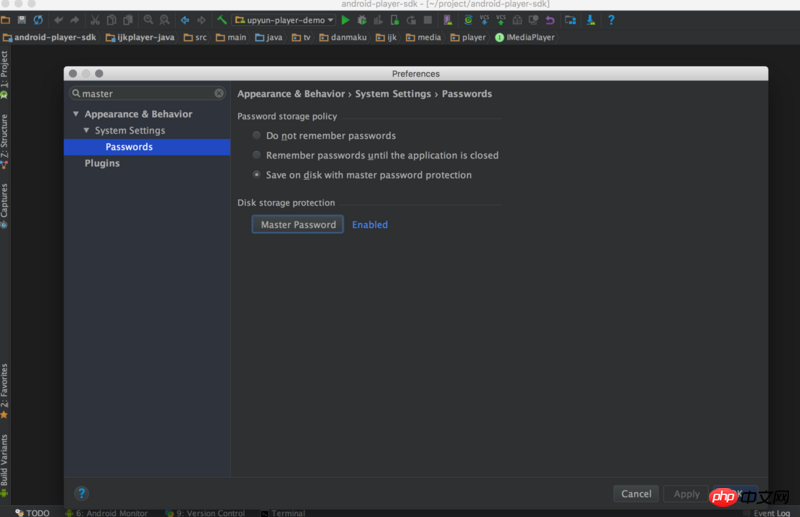Open the upyun-player-demo run configuration dropdown

click(284, 20)
